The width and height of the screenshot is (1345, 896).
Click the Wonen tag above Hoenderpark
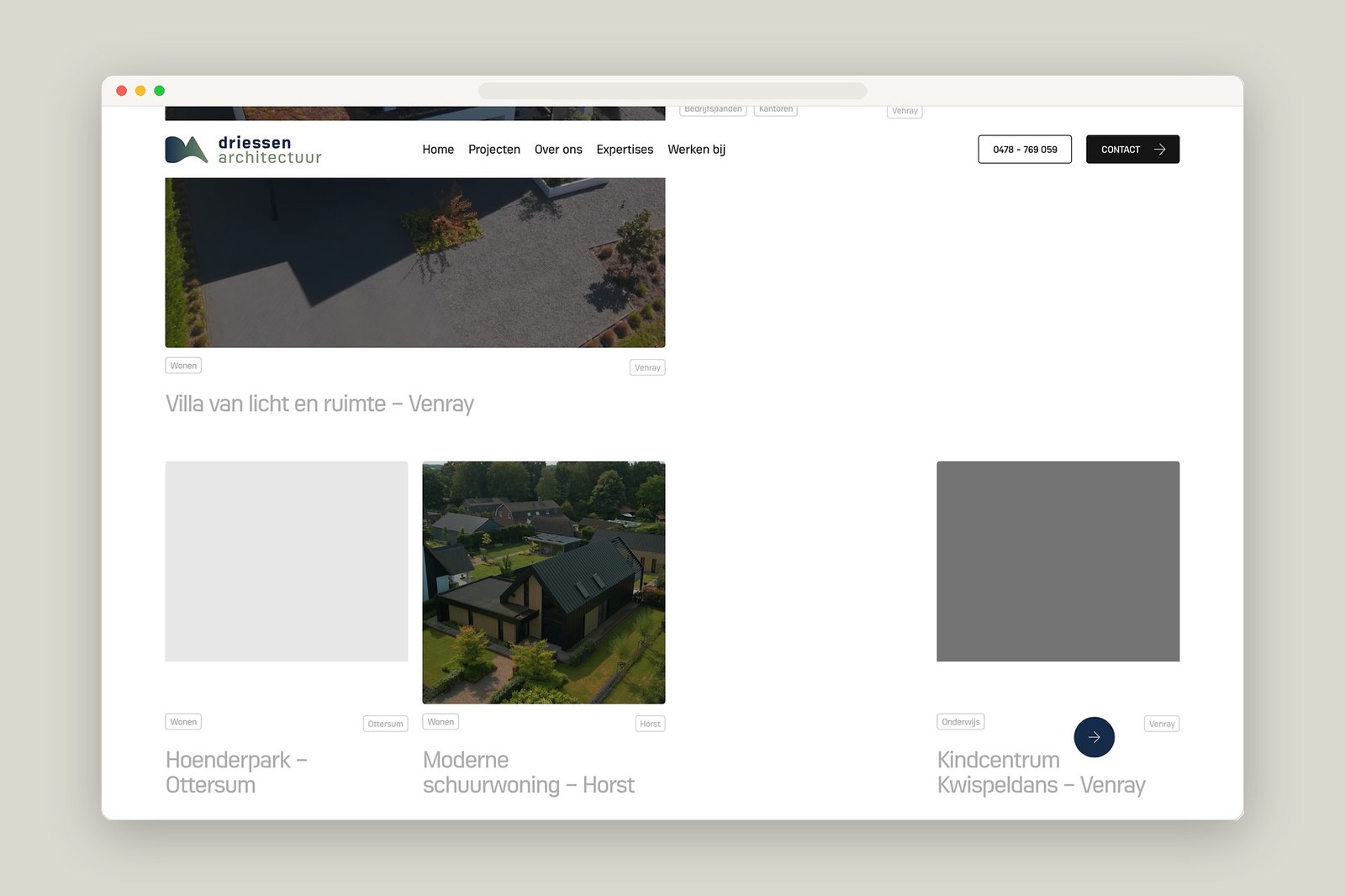(183, 722)
